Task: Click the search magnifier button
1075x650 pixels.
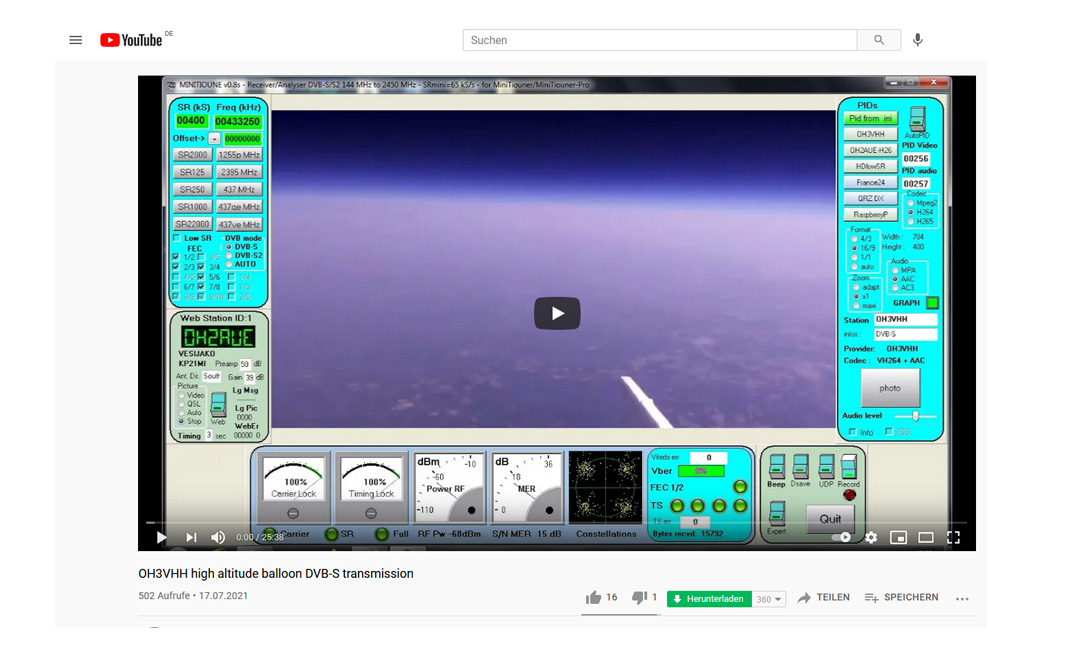Action: click(x=878, y=40)
